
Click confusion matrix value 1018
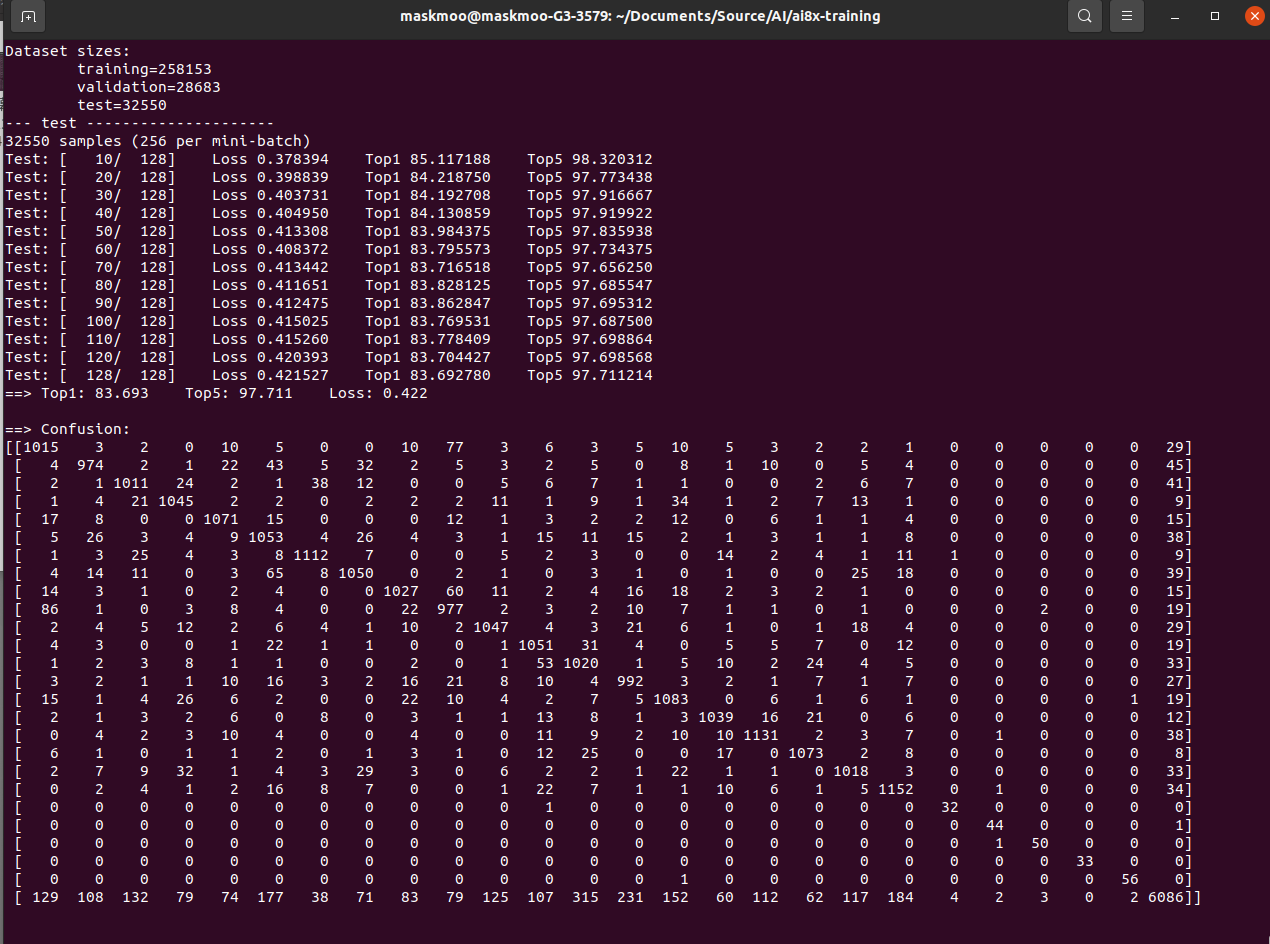click(851, 771)
